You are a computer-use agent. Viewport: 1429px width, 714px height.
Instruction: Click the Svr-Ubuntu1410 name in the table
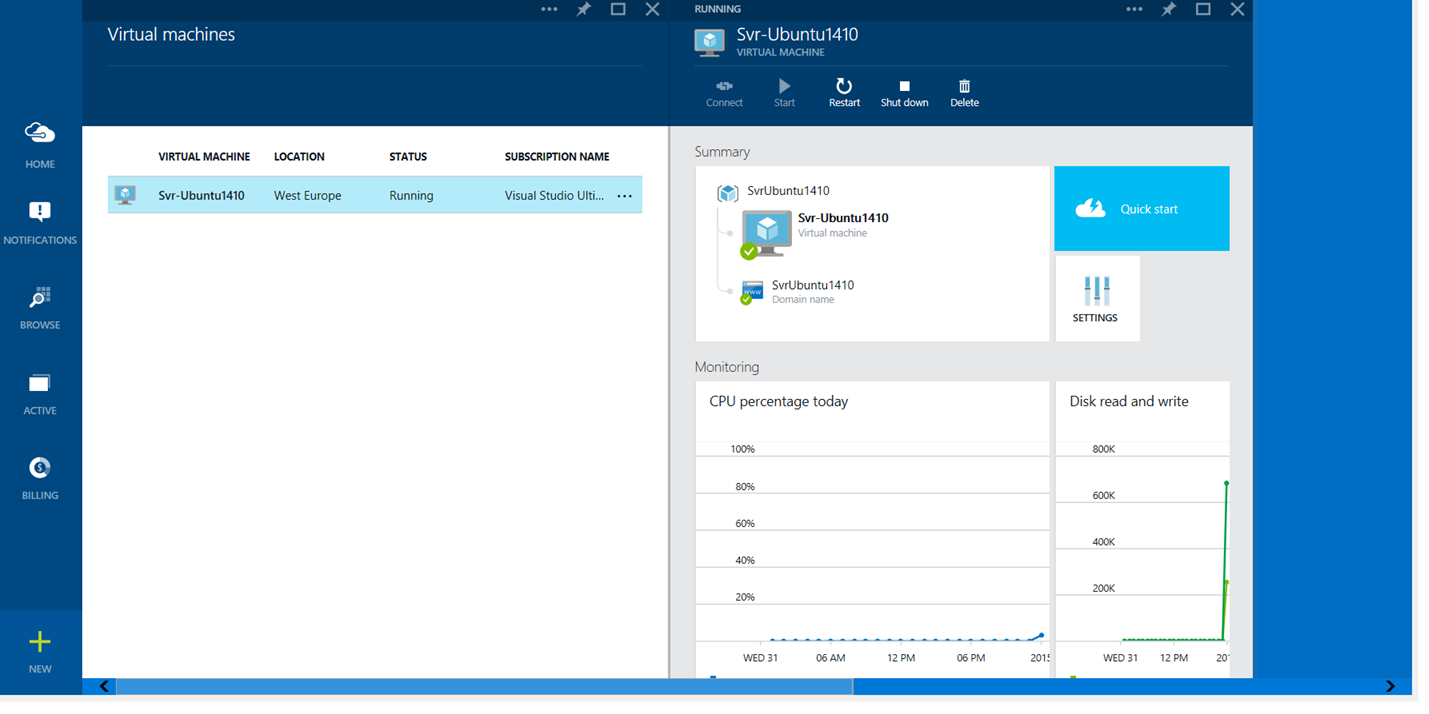coord(201,196)
